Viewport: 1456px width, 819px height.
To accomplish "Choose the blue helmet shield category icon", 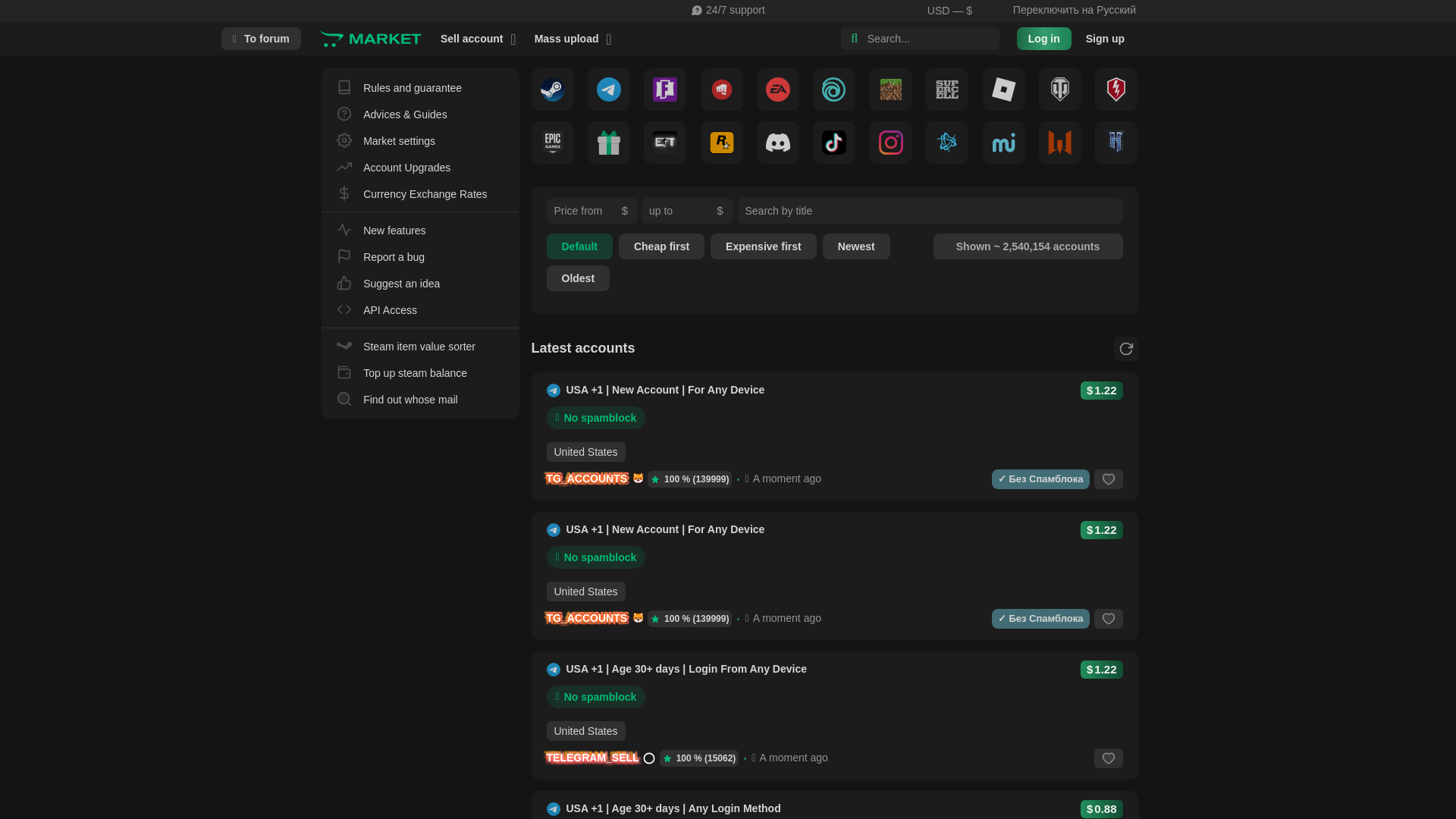I will [1116, 143].
